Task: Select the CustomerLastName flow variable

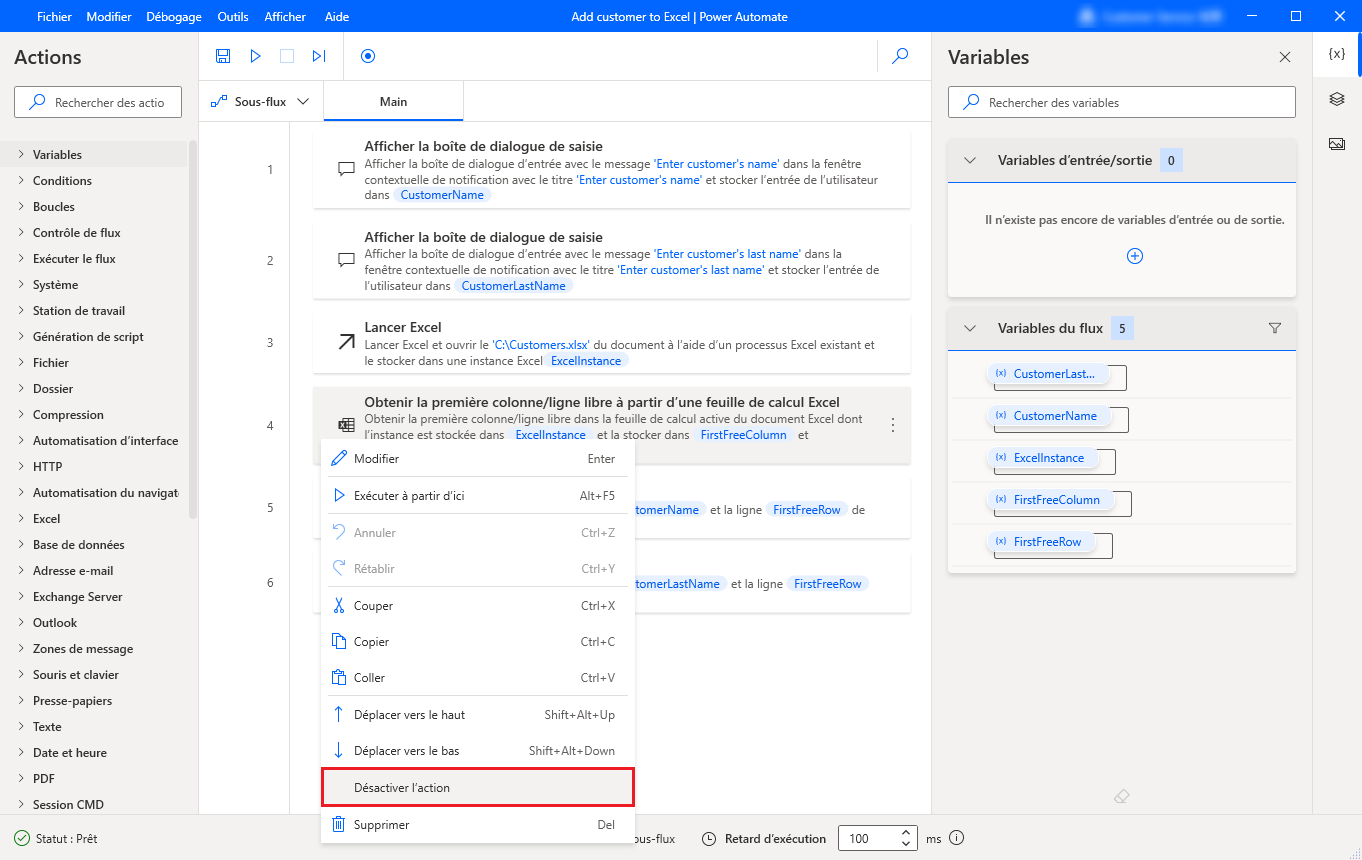Action: [x=1048, y=374]
